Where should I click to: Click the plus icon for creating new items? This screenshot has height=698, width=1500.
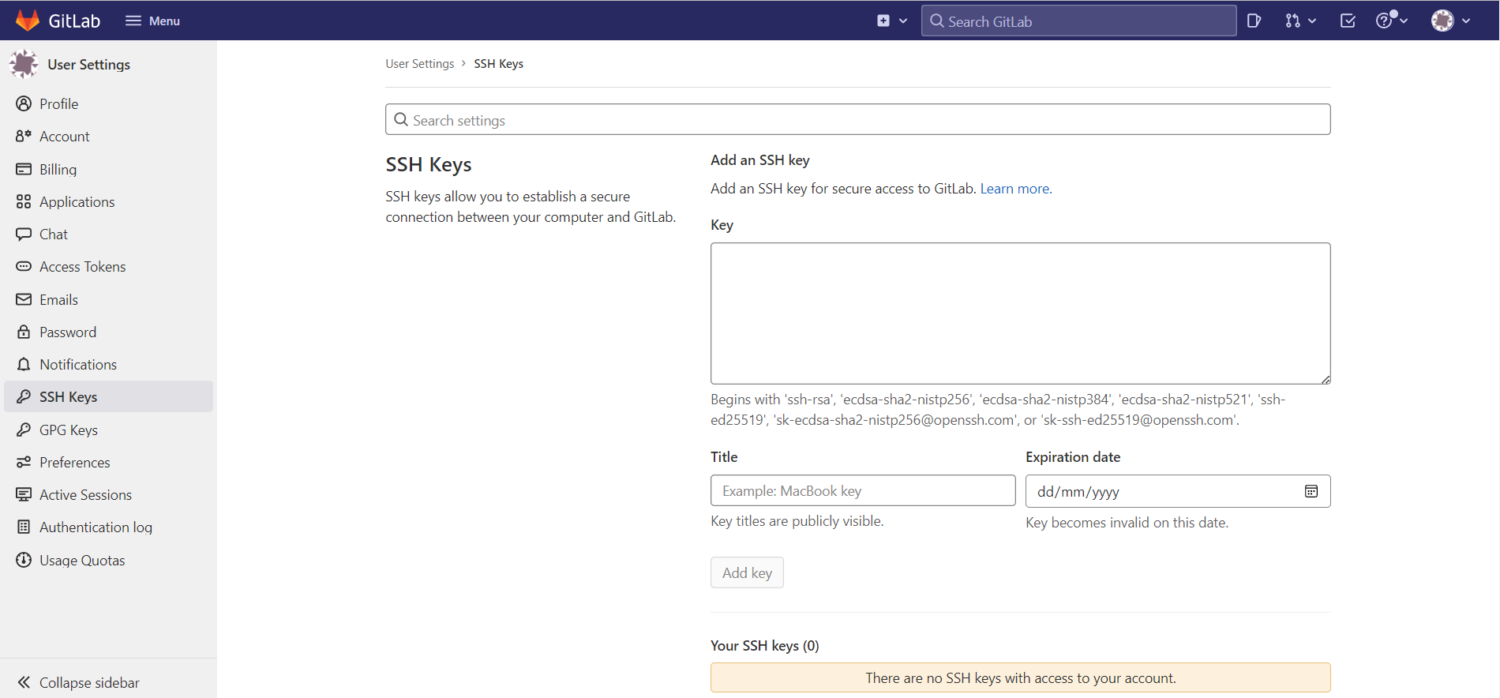[881, 19]
